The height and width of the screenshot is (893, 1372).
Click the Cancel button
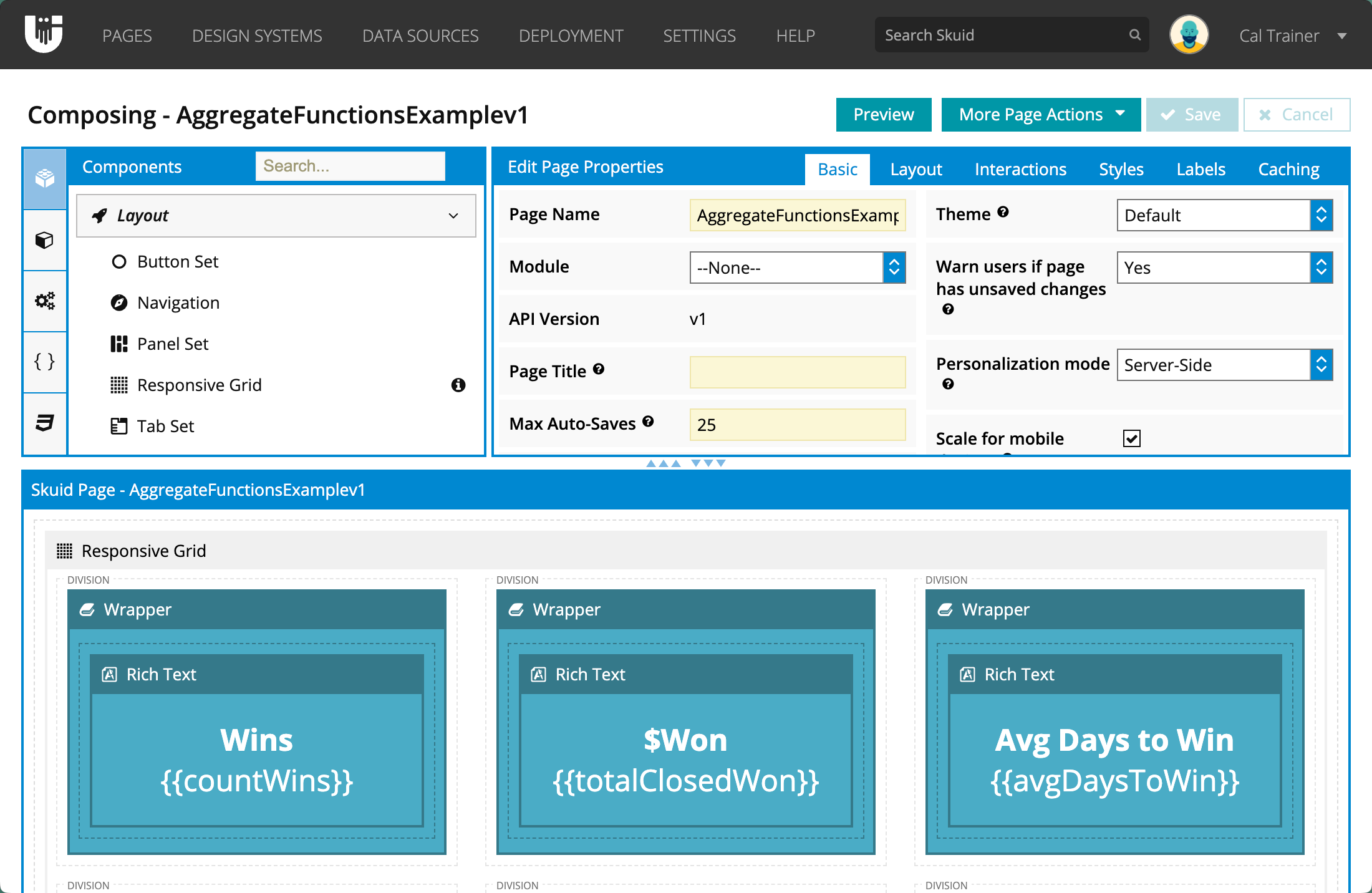coord(1297,115)
